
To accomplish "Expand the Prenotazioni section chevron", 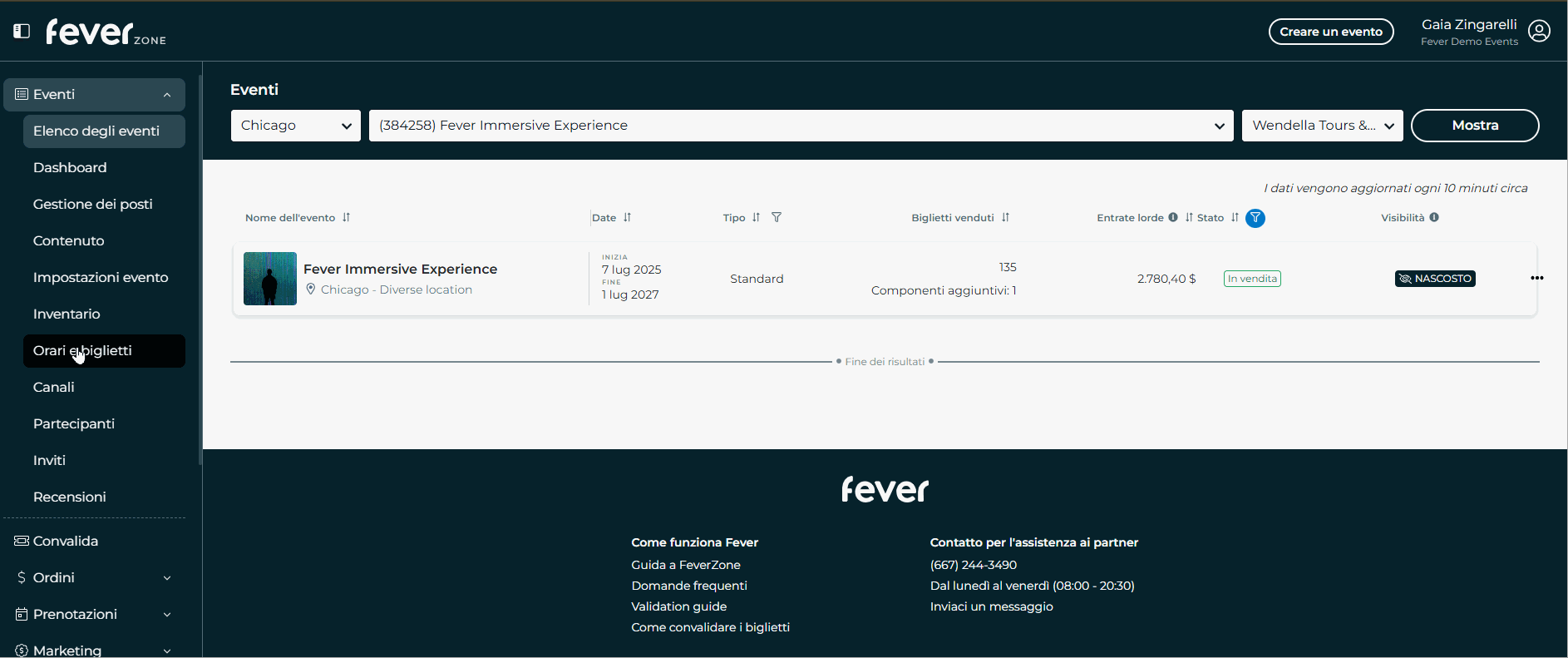I will (x=167, y=615).
